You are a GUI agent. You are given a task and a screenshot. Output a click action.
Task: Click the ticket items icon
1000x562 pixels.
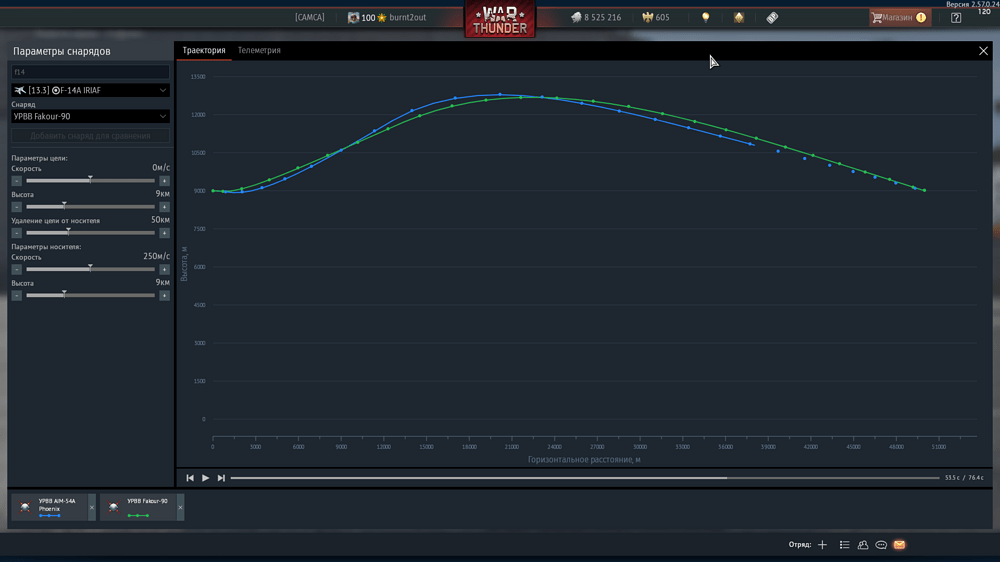pyautogui.click(x=772, y=18)
